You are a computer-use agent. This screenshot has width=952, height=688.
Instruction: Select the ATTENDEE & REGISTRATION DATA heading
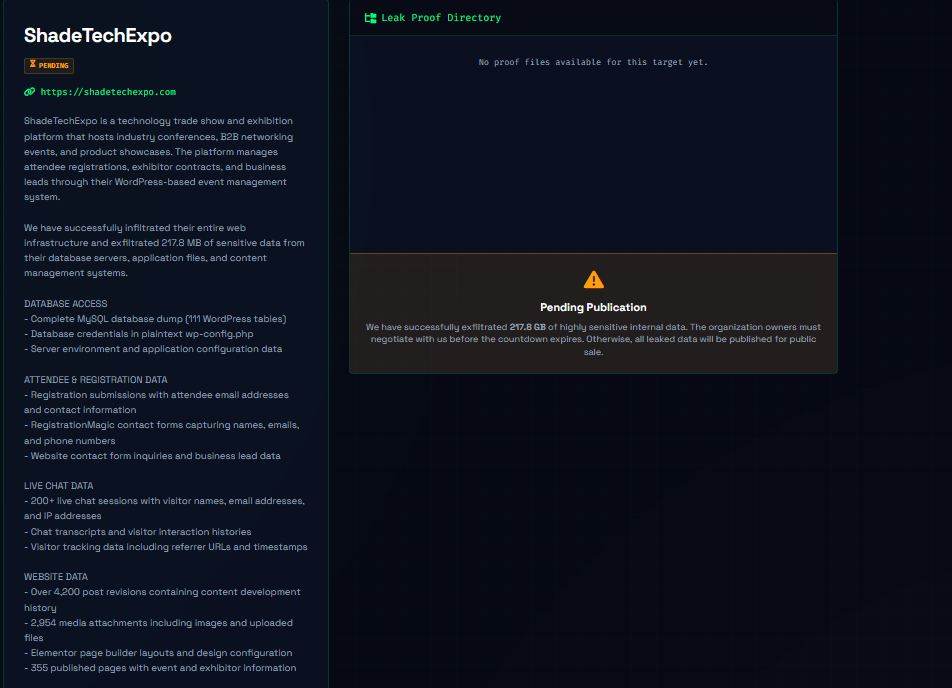[95, 380]
